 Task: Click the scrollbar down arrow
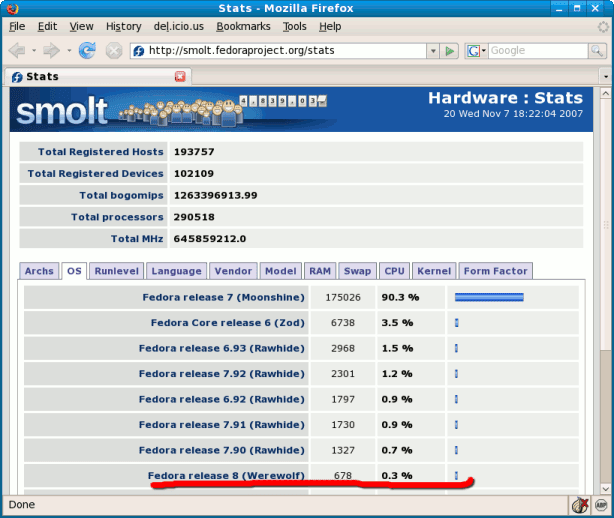605,489
